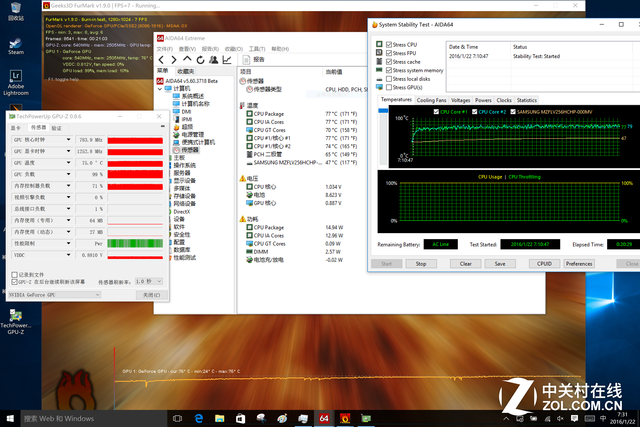Open the graph icon in AIDA64 toolbar

[x=227, y=60]
